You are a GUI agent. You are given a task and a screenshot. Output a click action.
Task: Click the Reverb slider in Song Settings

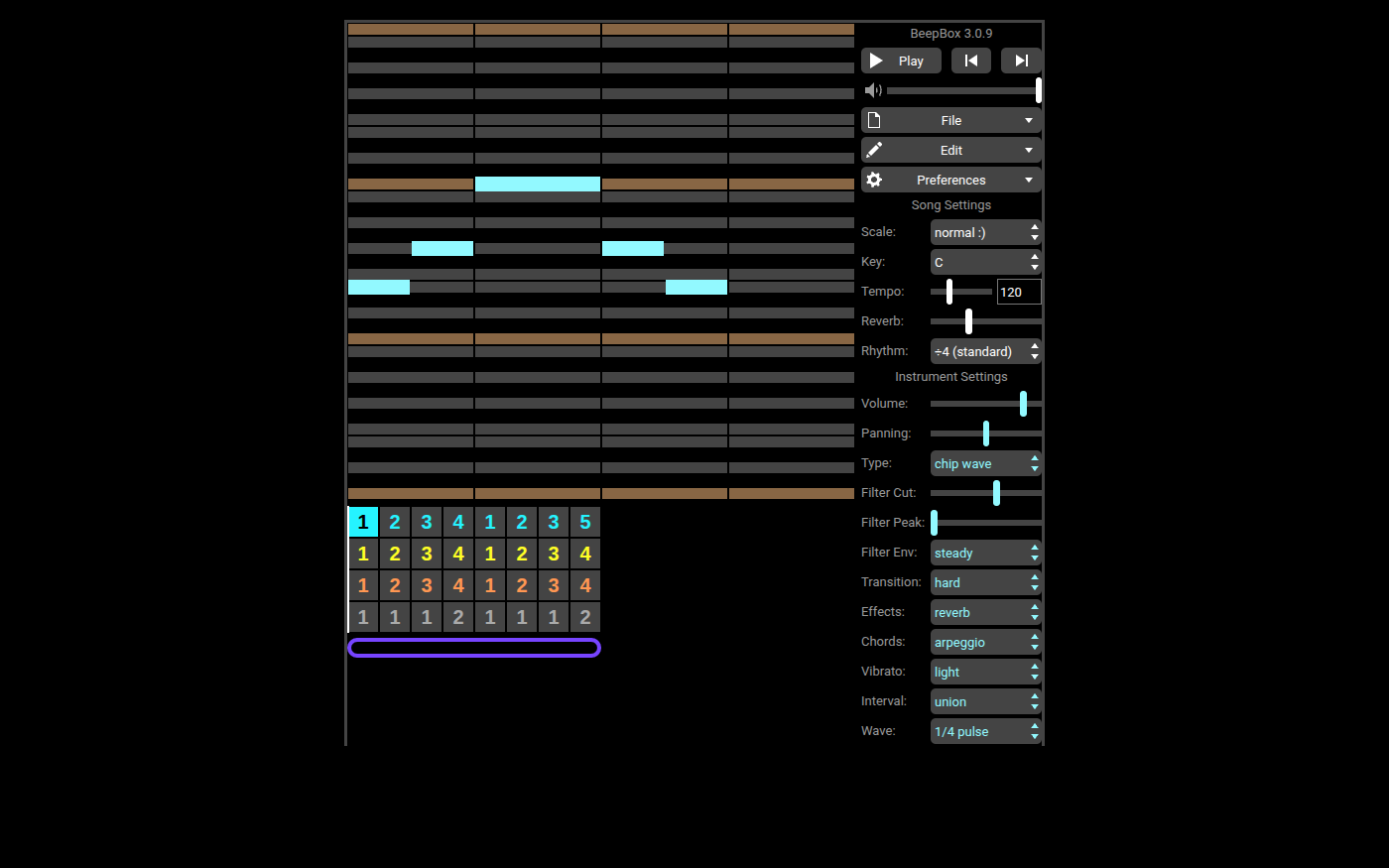click(x=986, y=321)
